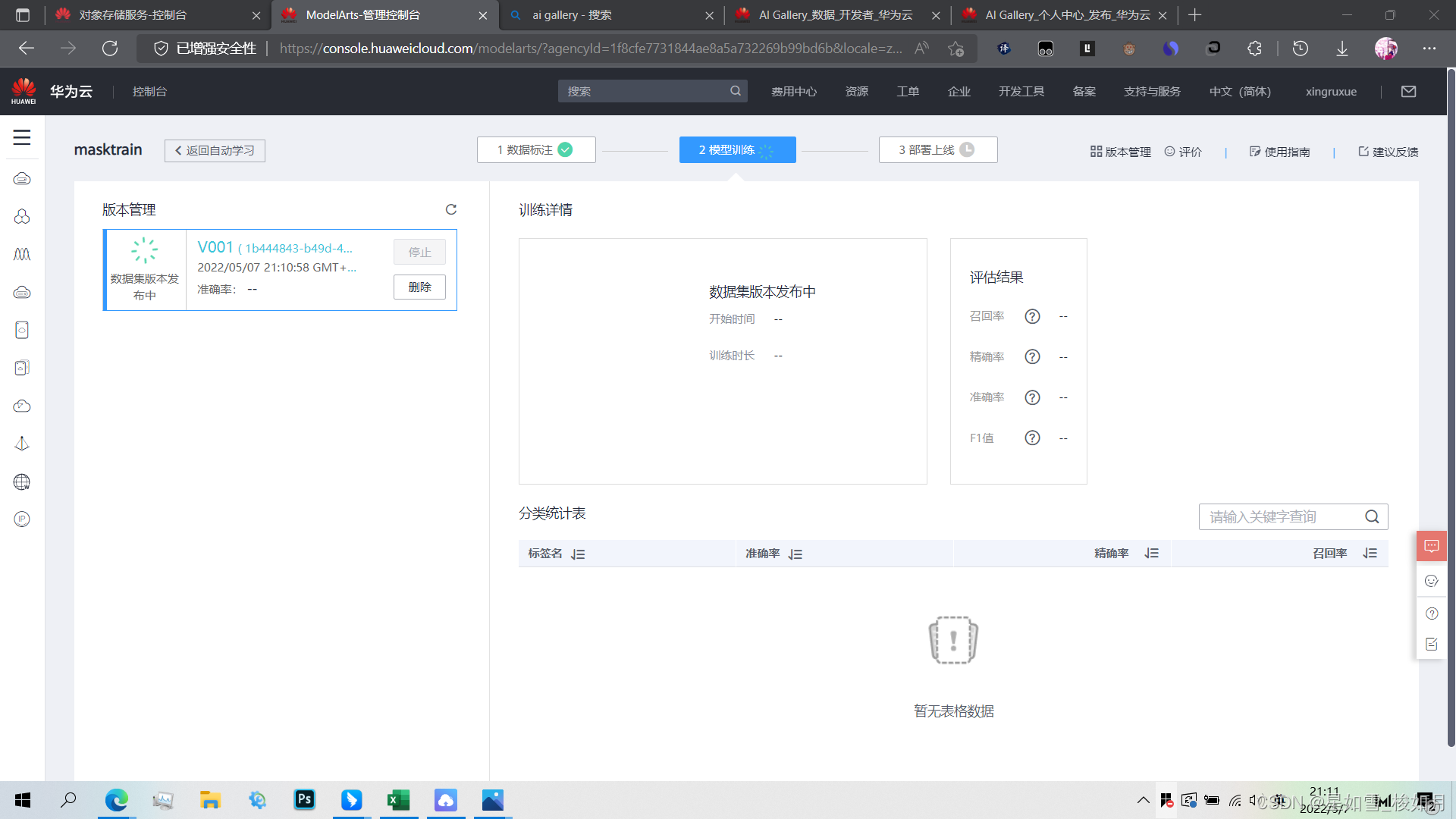The width and height of the screenshot is (1456, 819).
Task: Go to step 1 data labeling
Action: click(x=536, y=149)
